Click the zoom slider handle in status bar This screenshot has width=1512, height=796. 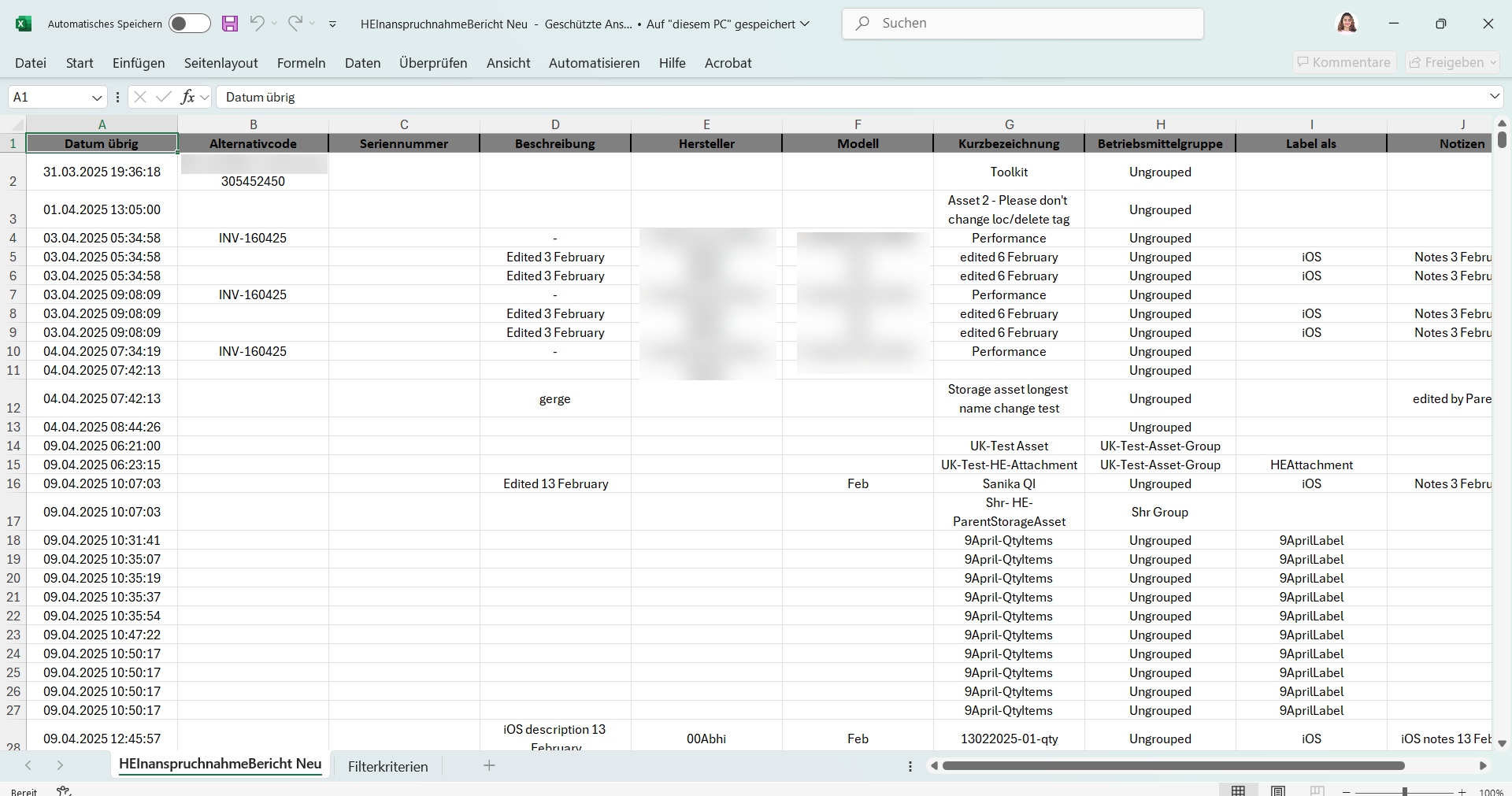pyautogui.click(x=1404, y=791)
